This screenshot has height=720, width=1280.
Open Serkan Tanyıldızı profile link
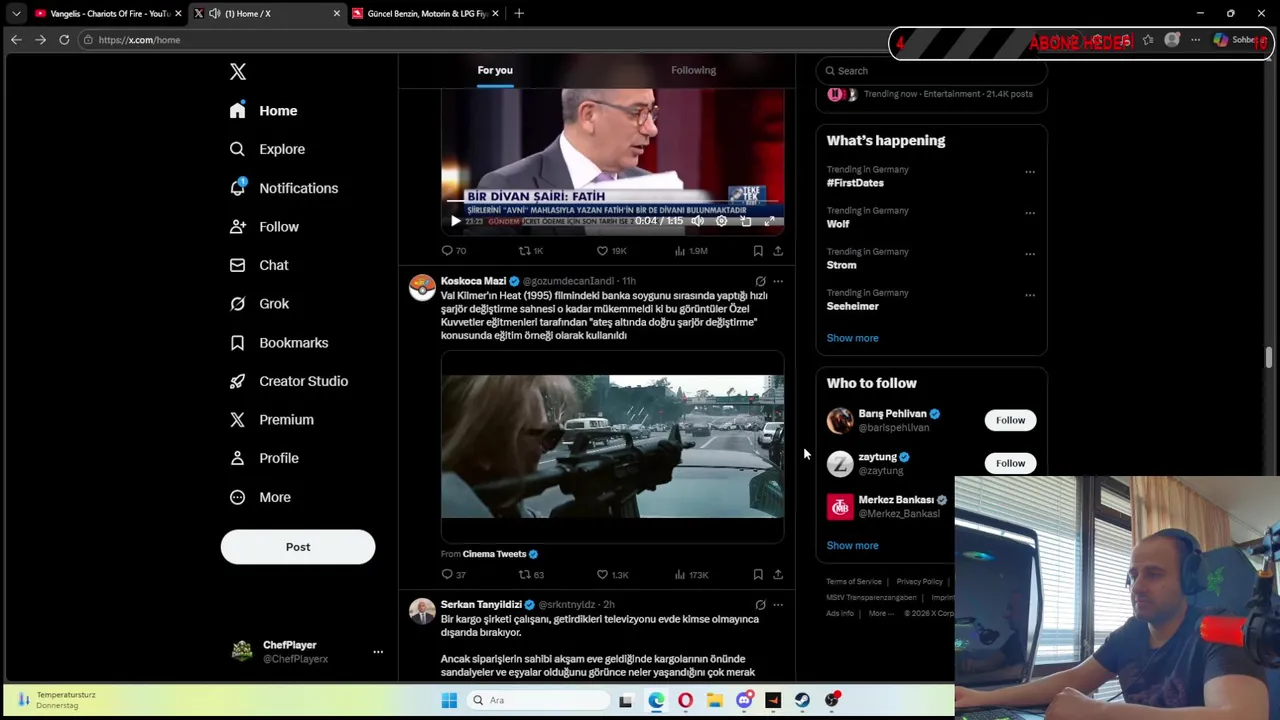pos(481,605)
